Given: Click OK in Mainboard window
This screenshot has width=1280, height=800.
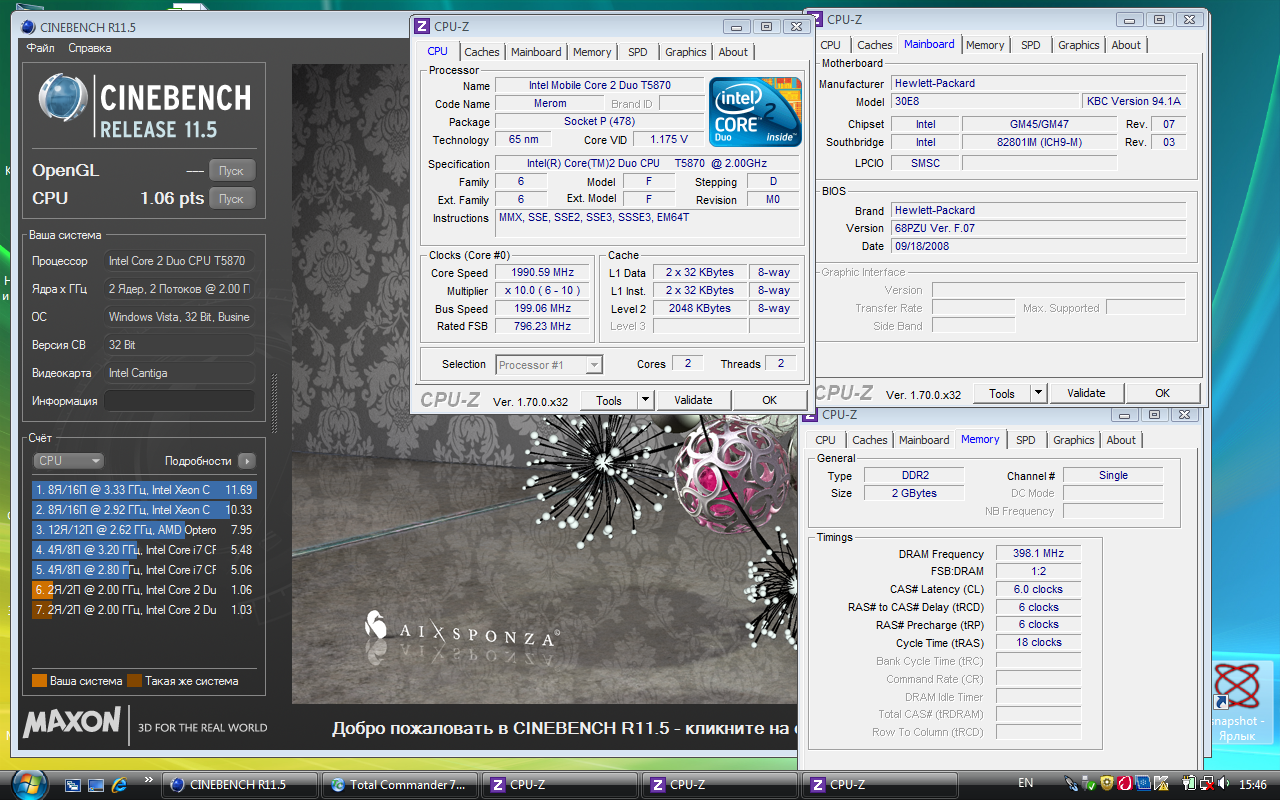Looking at the screenshot, I should click(1162, 393).
